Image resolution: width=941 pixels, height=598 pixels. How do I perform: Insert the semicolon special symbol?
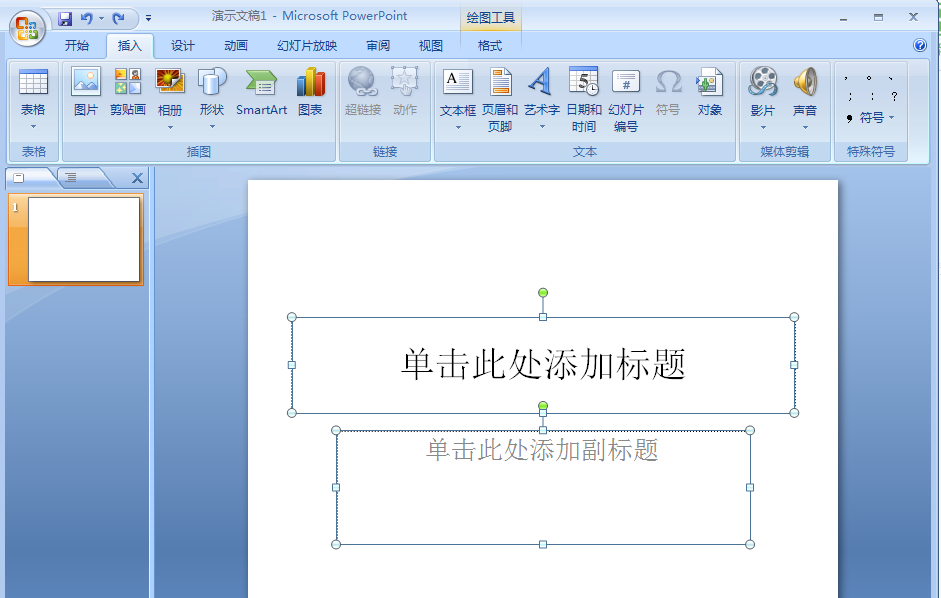click(850, 96)
